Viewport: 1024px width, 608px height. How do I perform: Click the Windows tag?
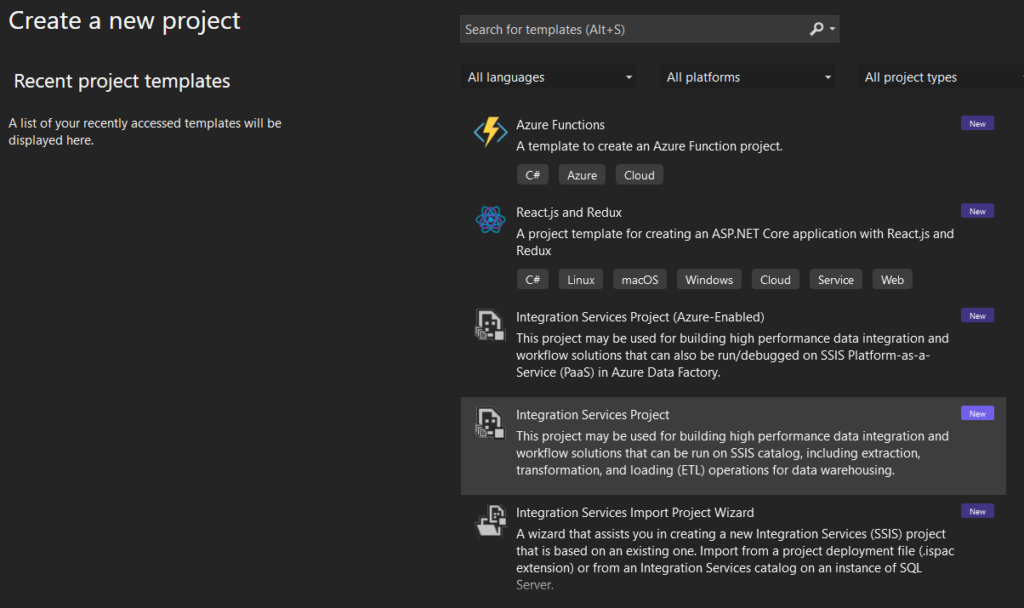709,280
